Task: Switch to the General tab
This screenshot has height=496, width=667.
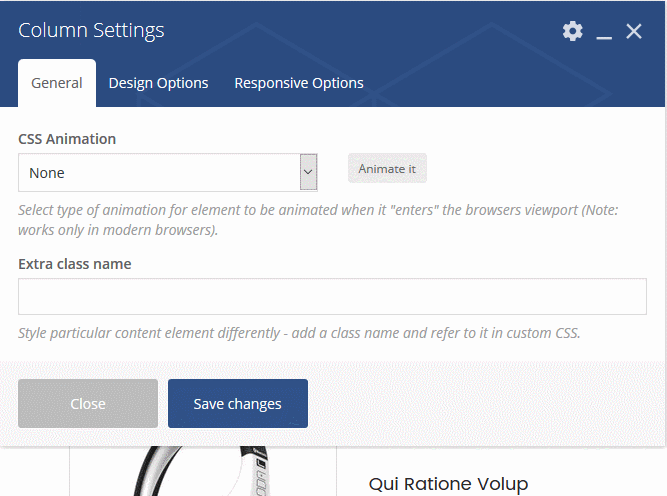Action: point(57,83)
